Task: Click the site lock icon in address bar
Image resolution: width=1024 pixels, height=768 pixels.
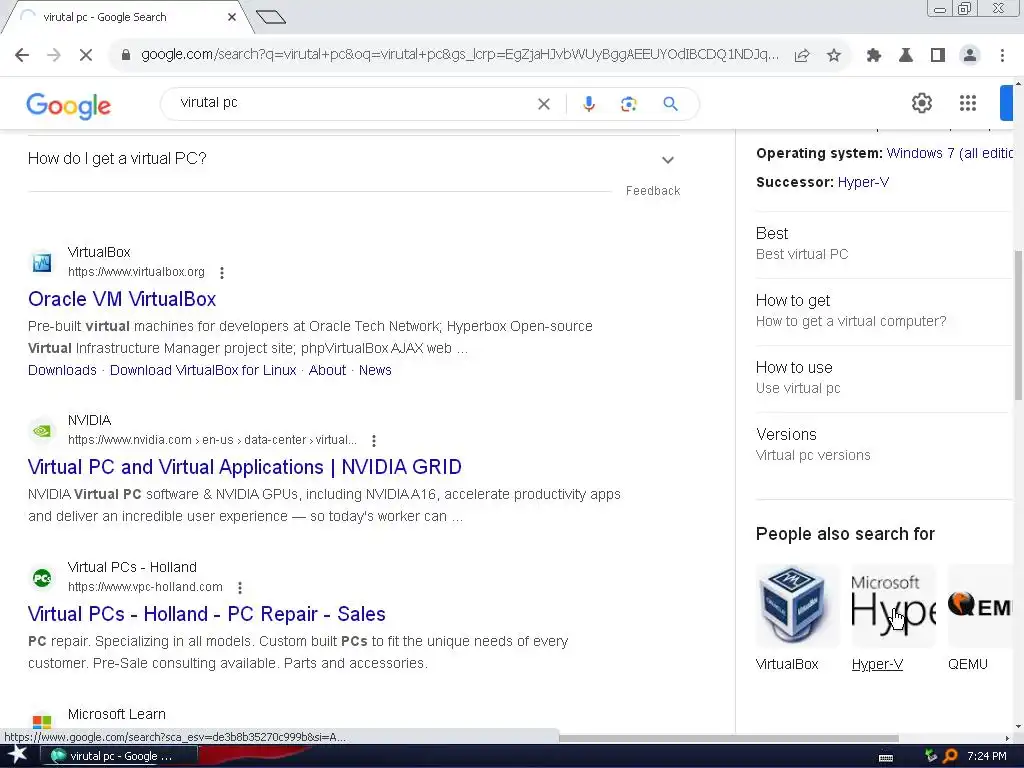Action: point(126,55)
